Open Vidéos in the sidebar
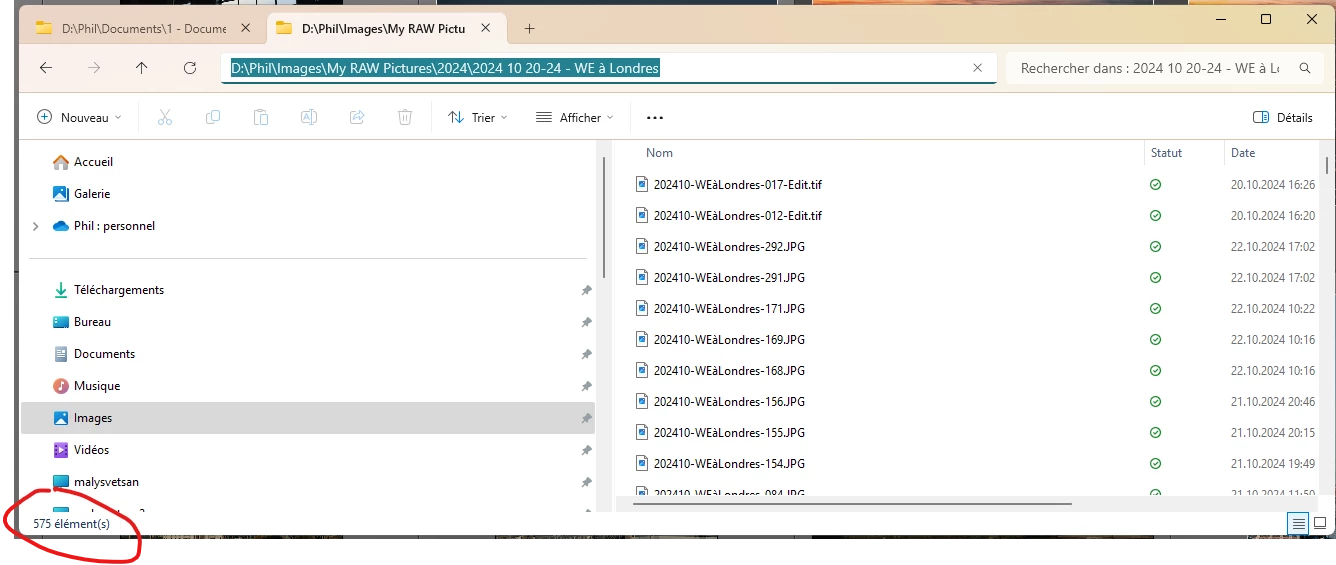The height and width of the screenshot is (565, 1336). pos(91,450)
